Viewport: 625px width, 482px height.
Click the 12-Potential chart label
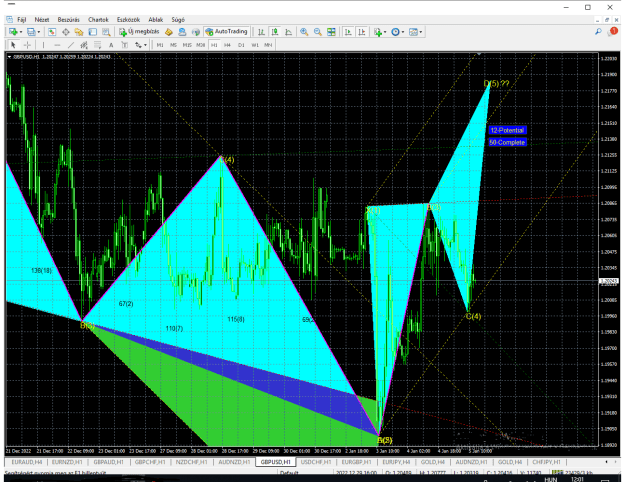pos(507,130)
